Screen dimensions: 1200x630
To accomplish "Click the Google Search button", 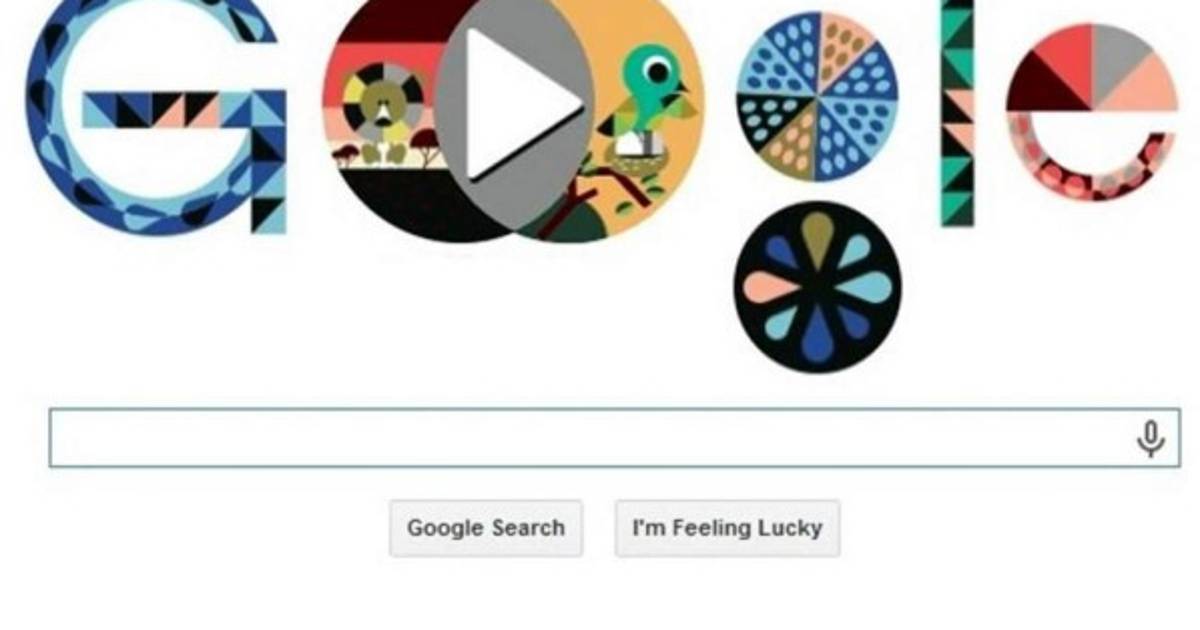I will click(486, 528).
